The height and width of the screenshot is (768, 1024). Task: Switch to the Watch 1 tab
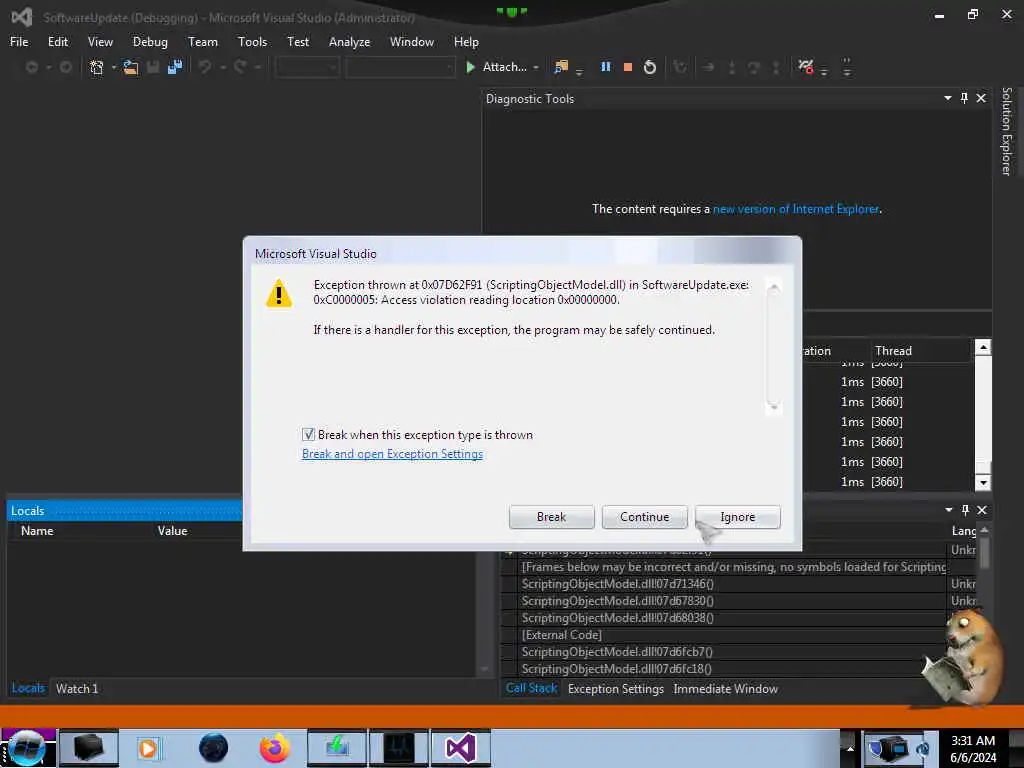77,688
